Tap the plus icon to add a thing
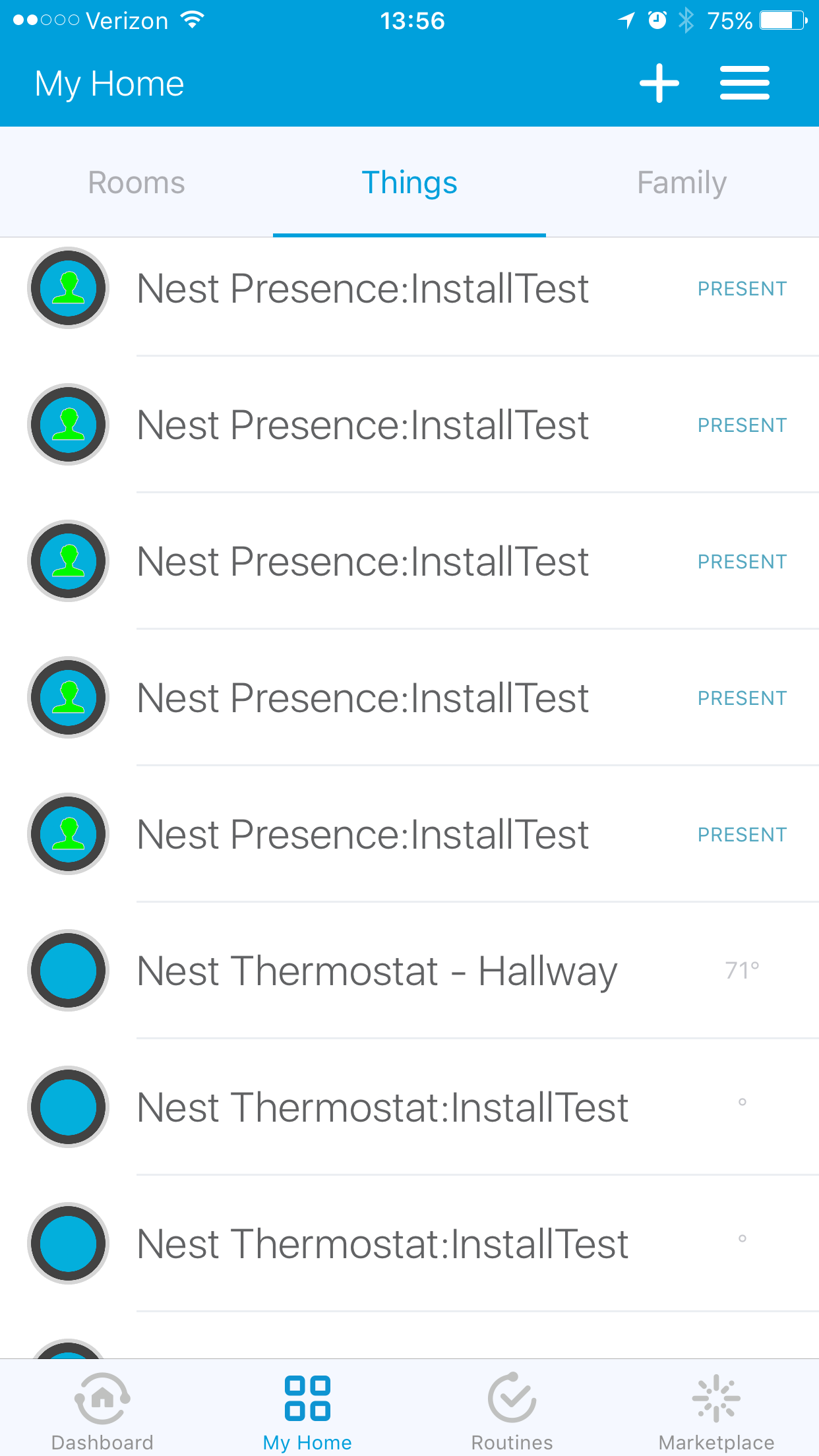819x1456 pixels. (x=659, y=84)
